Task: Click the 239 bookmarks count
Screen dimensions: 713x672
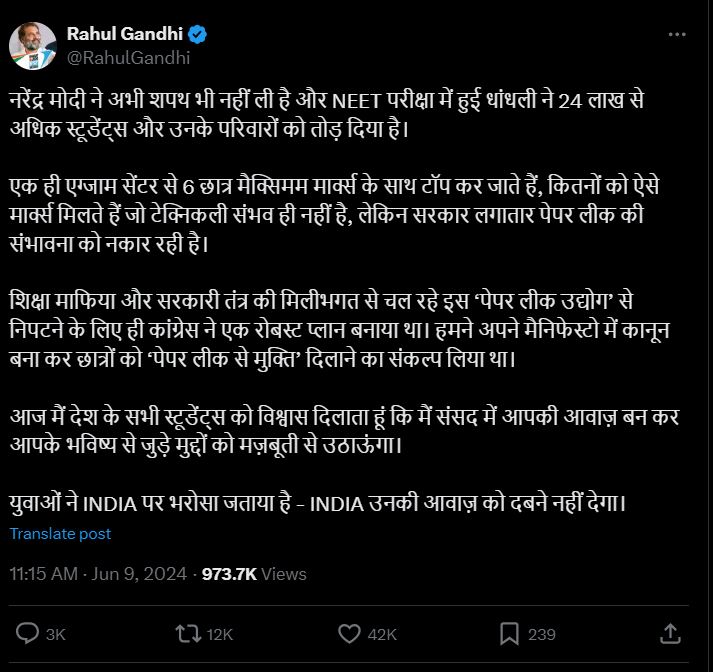Action: 541,634
